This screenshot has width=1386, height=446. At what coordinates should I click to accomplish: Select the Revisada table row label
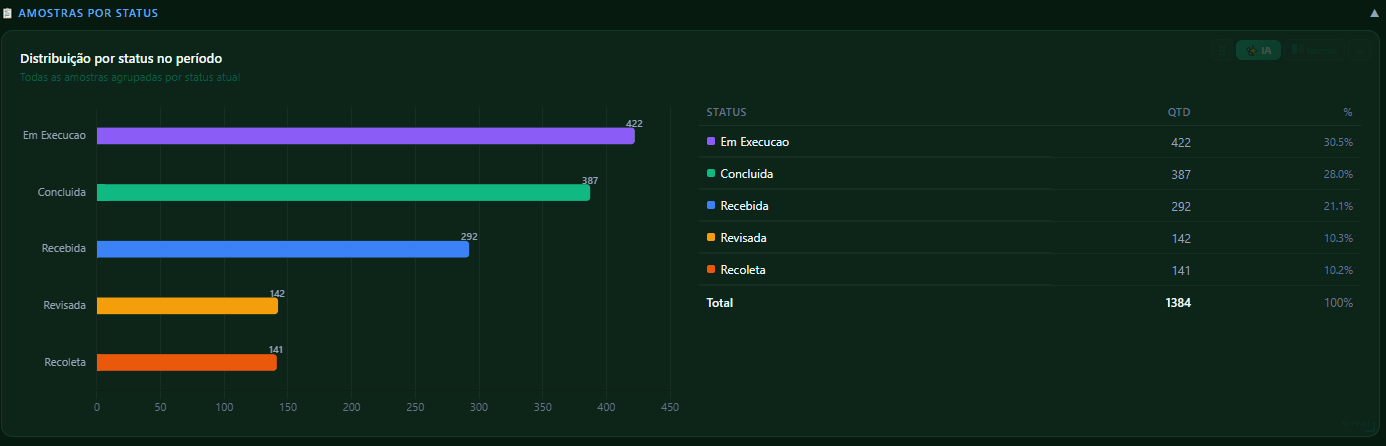tap(743, 238)
